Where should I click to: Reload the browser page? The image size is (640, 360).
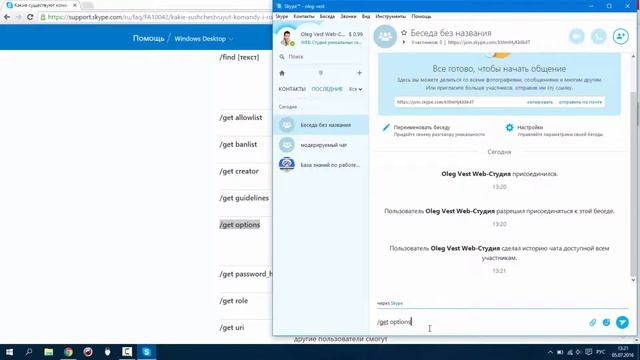(x=30, y=17)
